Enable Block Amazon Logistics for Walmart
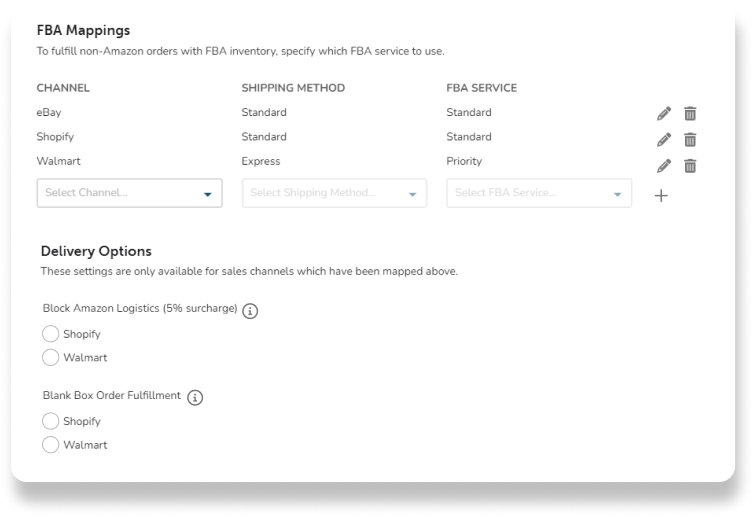Viewport: 755px width, 517px height. coord(50,357)
